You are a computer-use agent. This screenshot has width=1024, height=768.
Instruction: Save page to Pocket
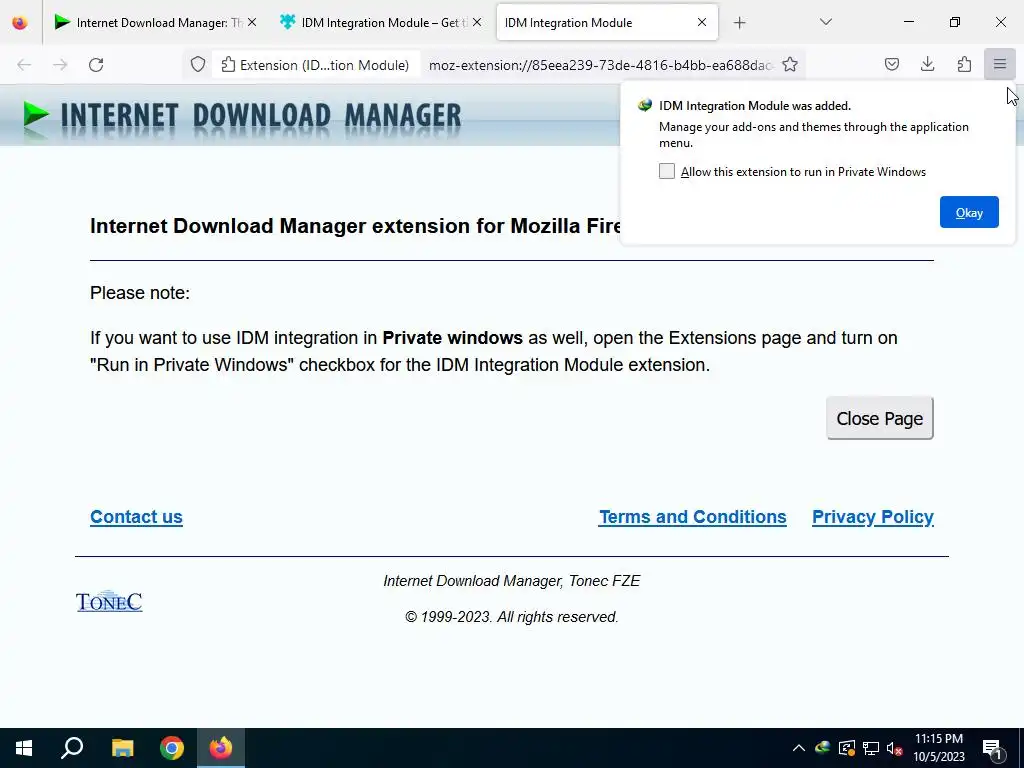(x=891, y=64)
